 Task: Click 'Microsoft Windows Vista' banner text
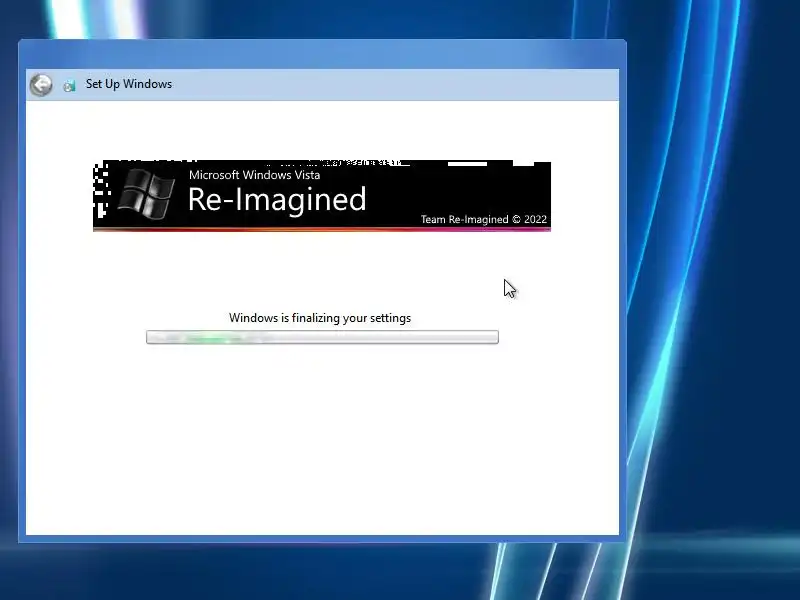pyautogui.click(x=255, y=175)
